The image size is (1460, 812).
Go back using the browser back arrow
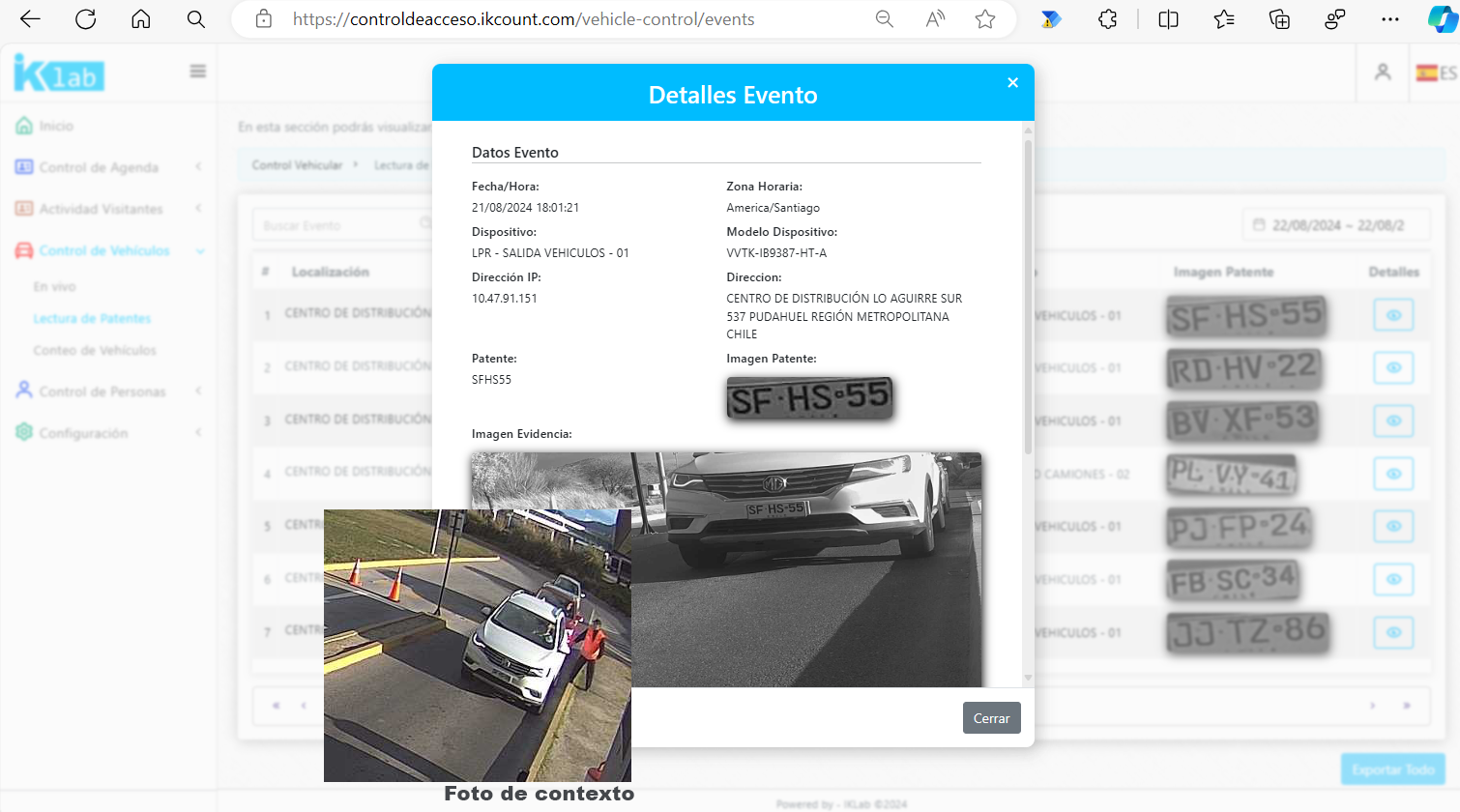tap(30, 19)
